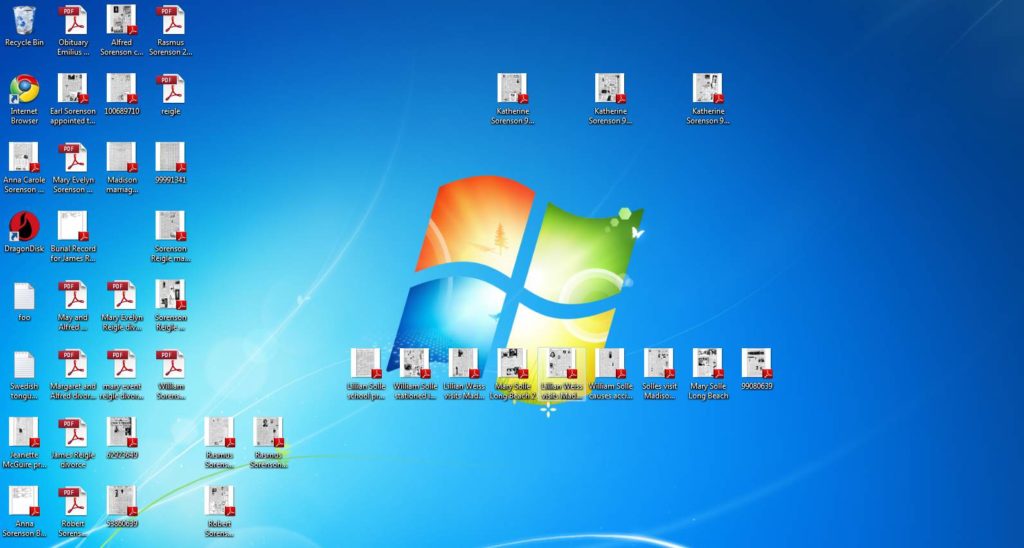Select William Solle causes accident PDF
The image size is (1024, 548).
point(610,363)
